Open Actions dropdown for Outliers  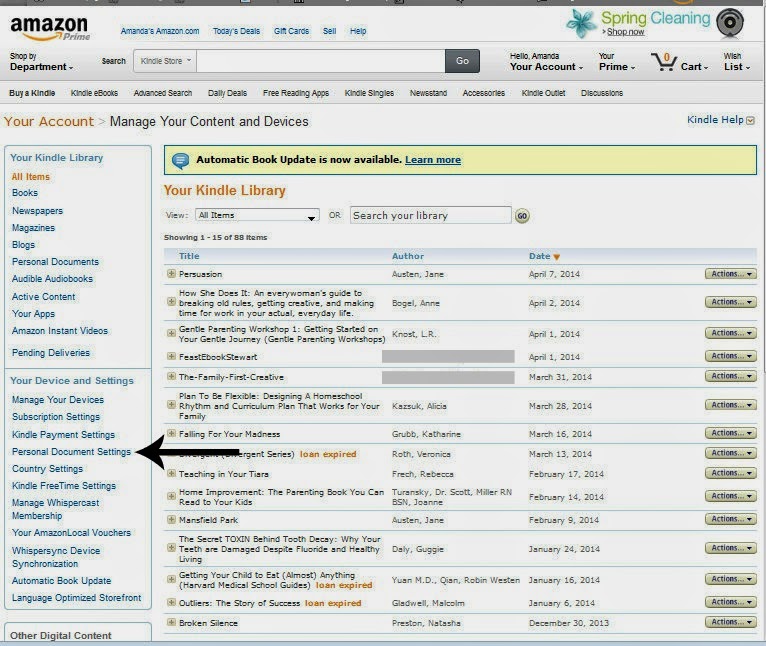coord(731,603)
